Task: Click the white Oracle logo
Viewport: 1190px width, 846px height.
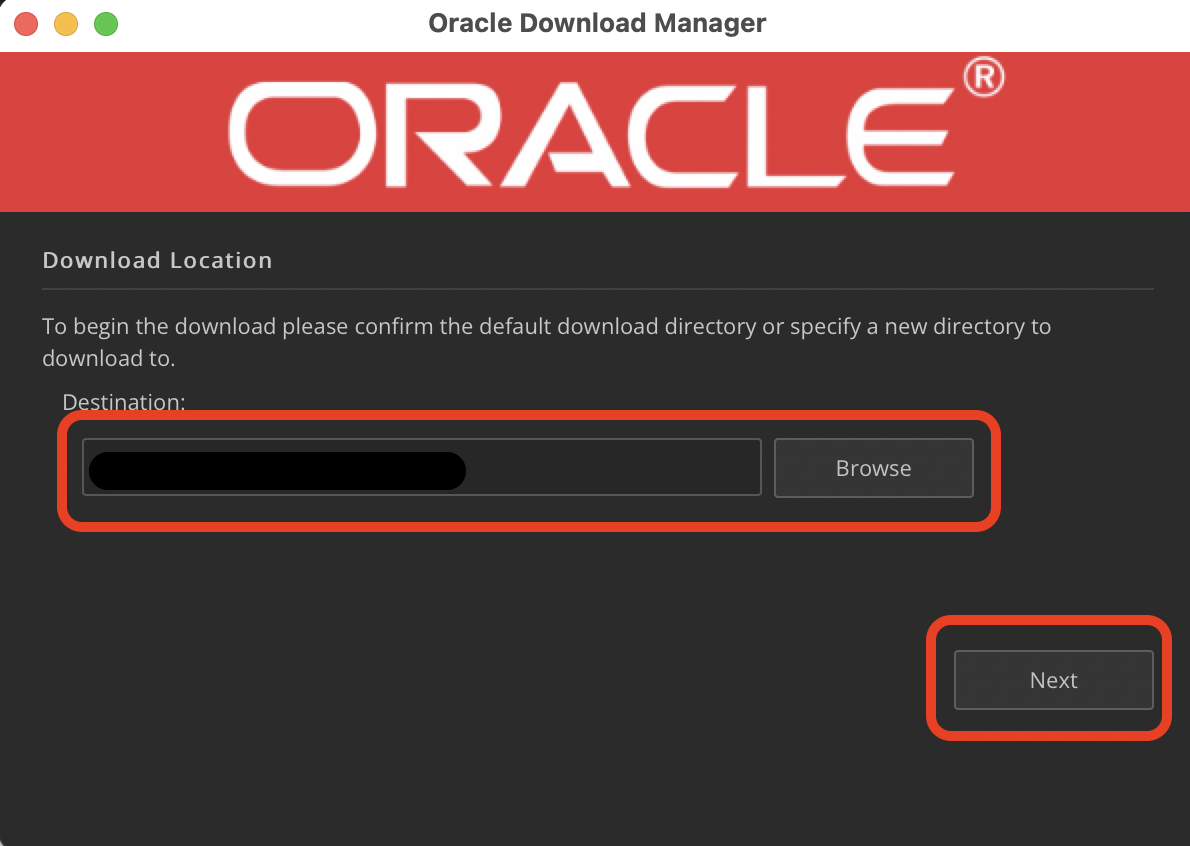Action: point(590,133)
